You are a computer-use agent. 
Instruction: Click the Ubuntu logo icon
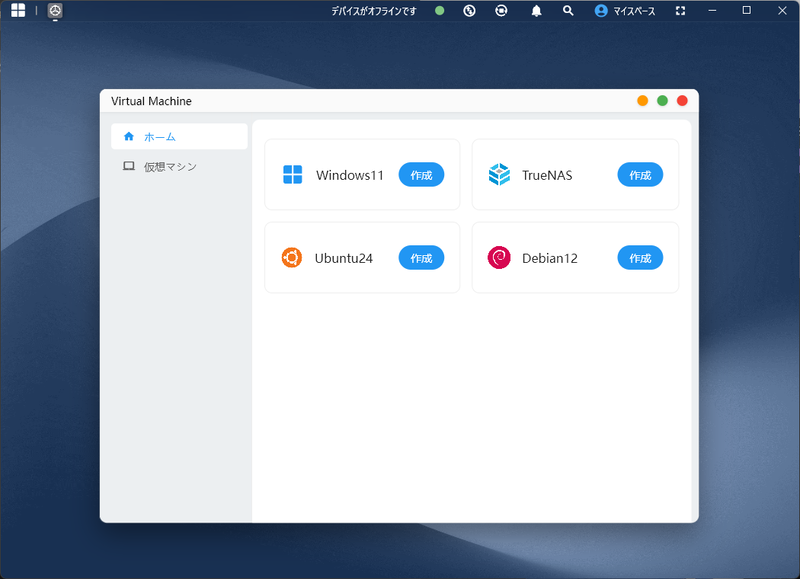[x=292, y=258]
